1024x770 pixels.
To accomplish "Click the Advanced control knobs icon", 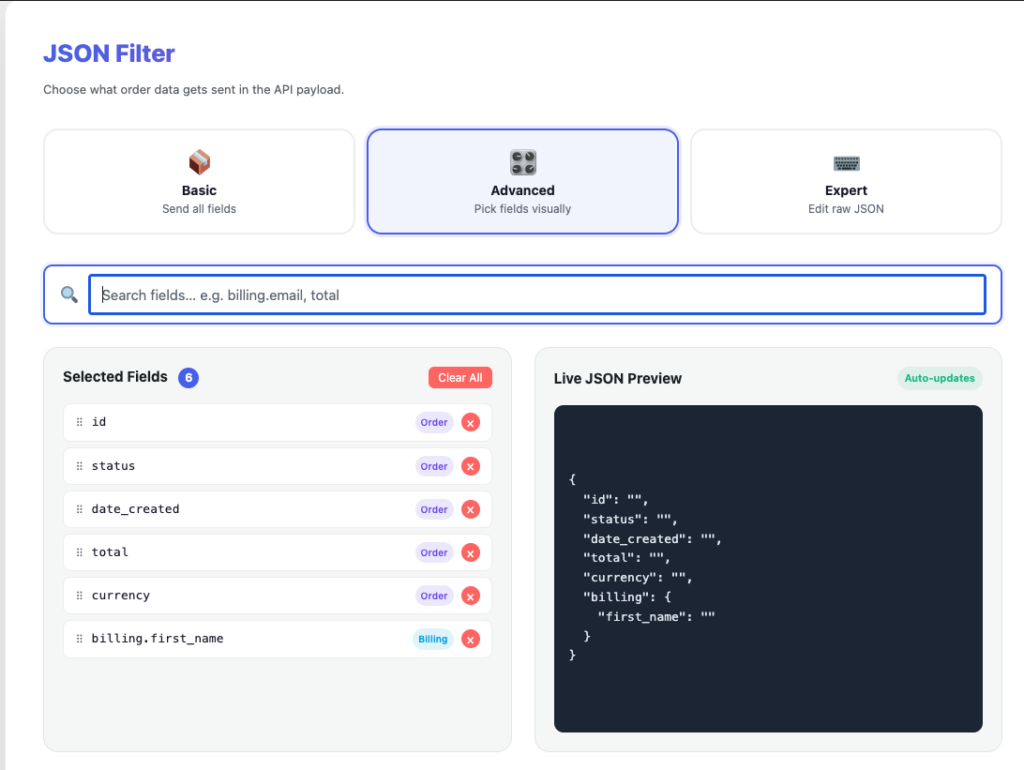I will [522, 163].
